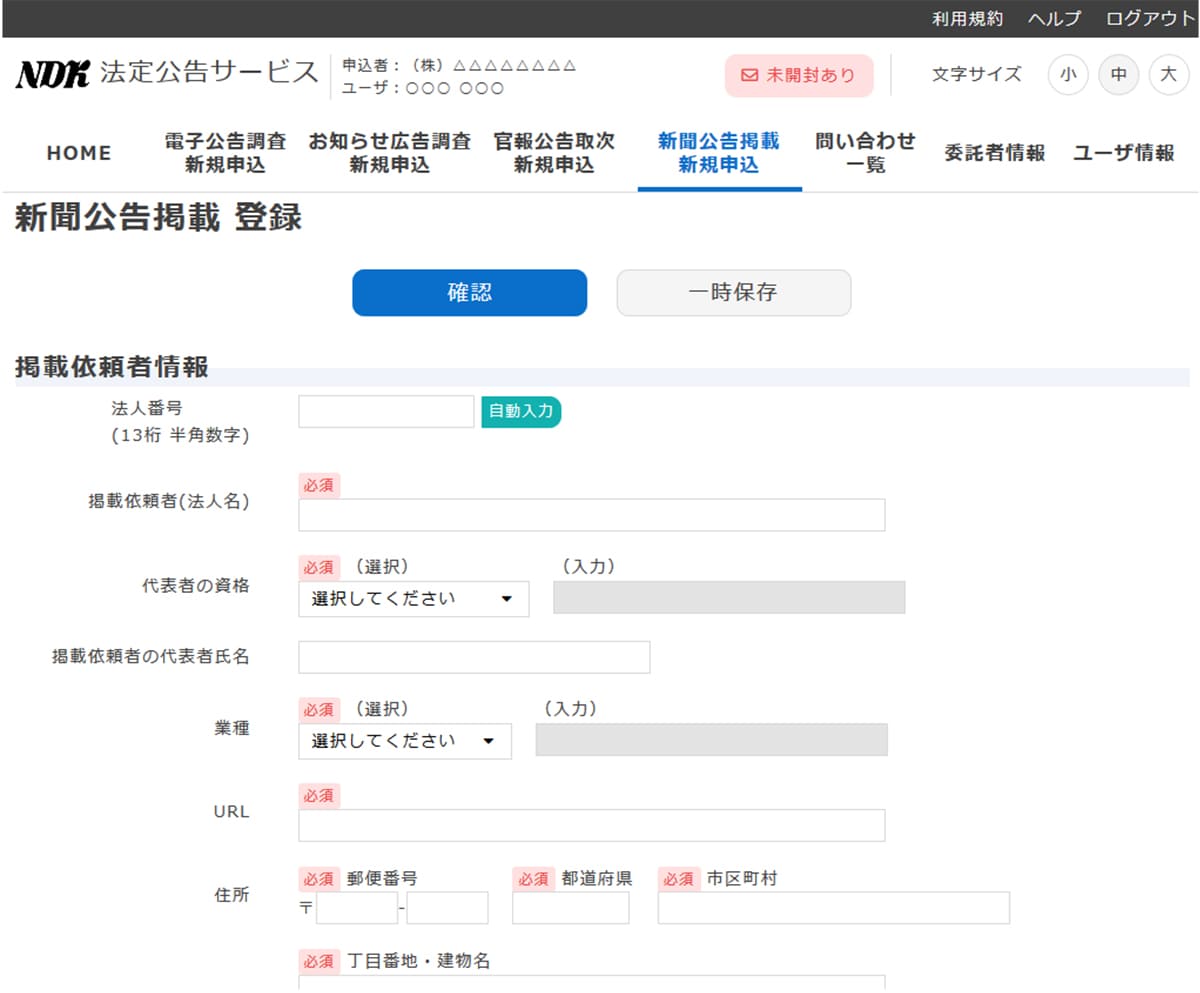
Task: Set text size to 小 (small)
Action: (x=1068, y=75)
